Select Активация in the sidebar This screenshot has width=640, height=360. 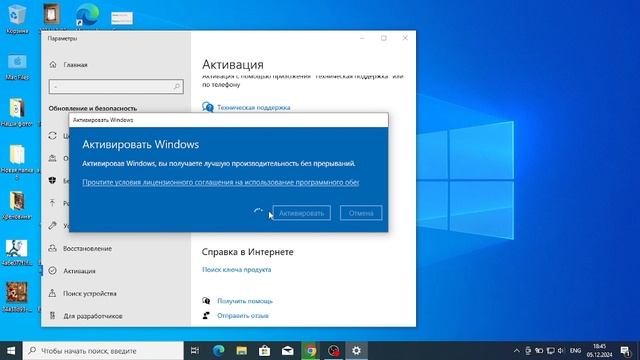[x=79, y=271]
